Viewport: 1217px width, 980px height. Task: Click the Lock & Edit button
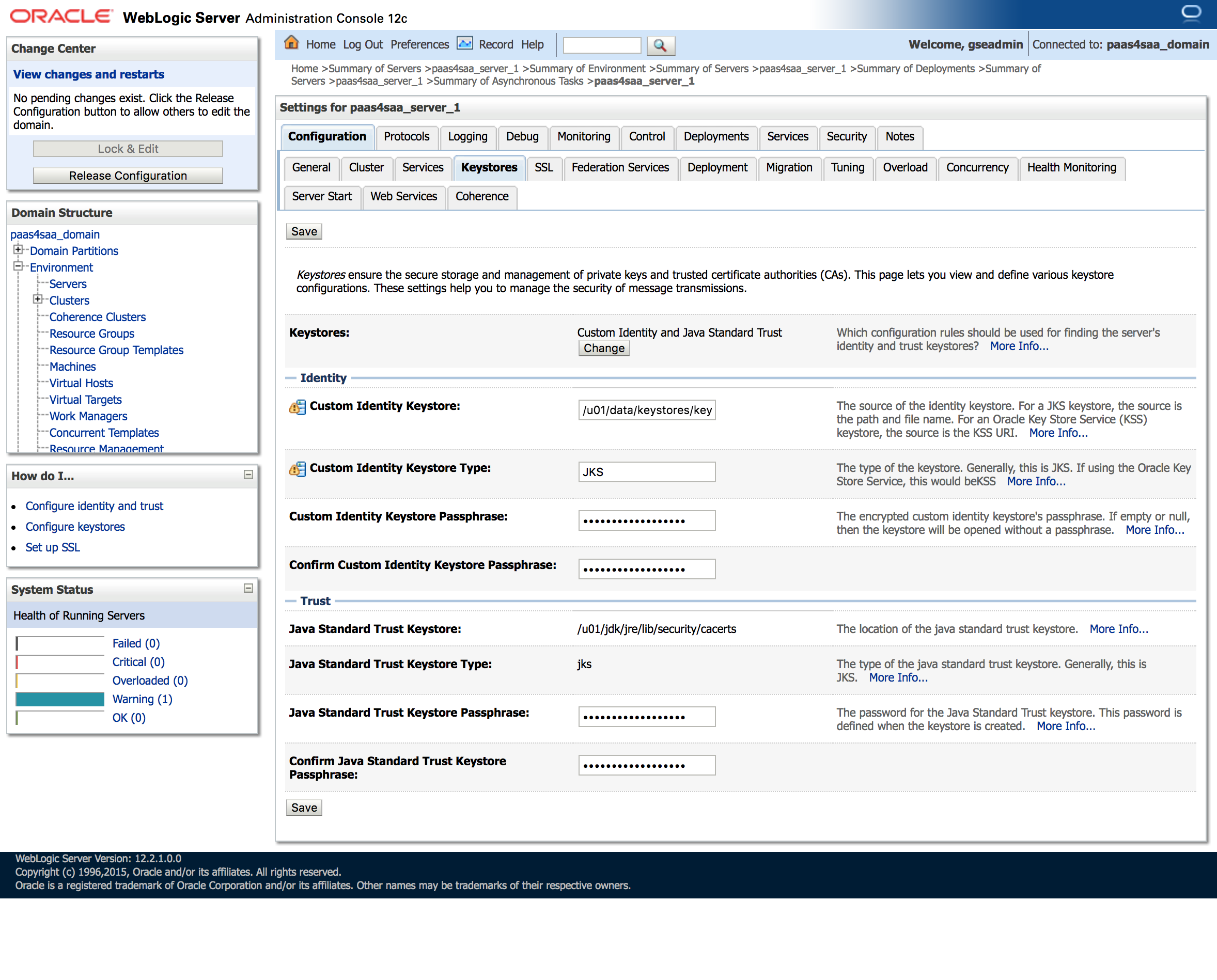[128, 149]
